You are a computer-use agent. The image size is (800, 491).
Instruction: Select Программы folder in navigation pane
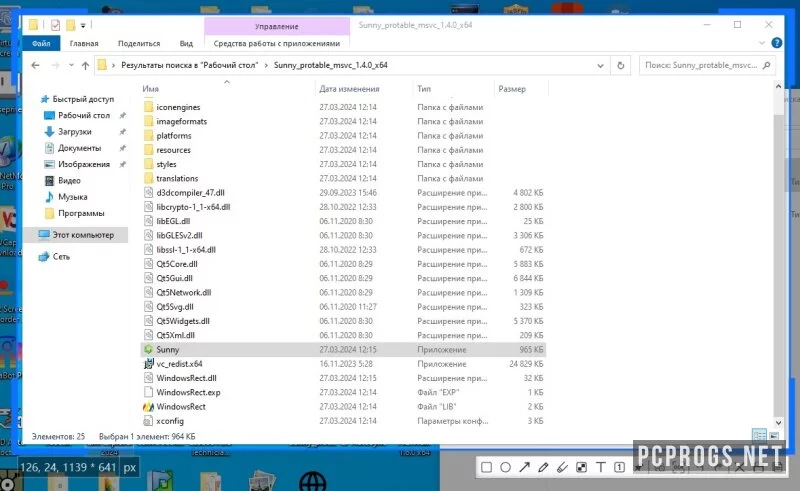pos(81,213)
